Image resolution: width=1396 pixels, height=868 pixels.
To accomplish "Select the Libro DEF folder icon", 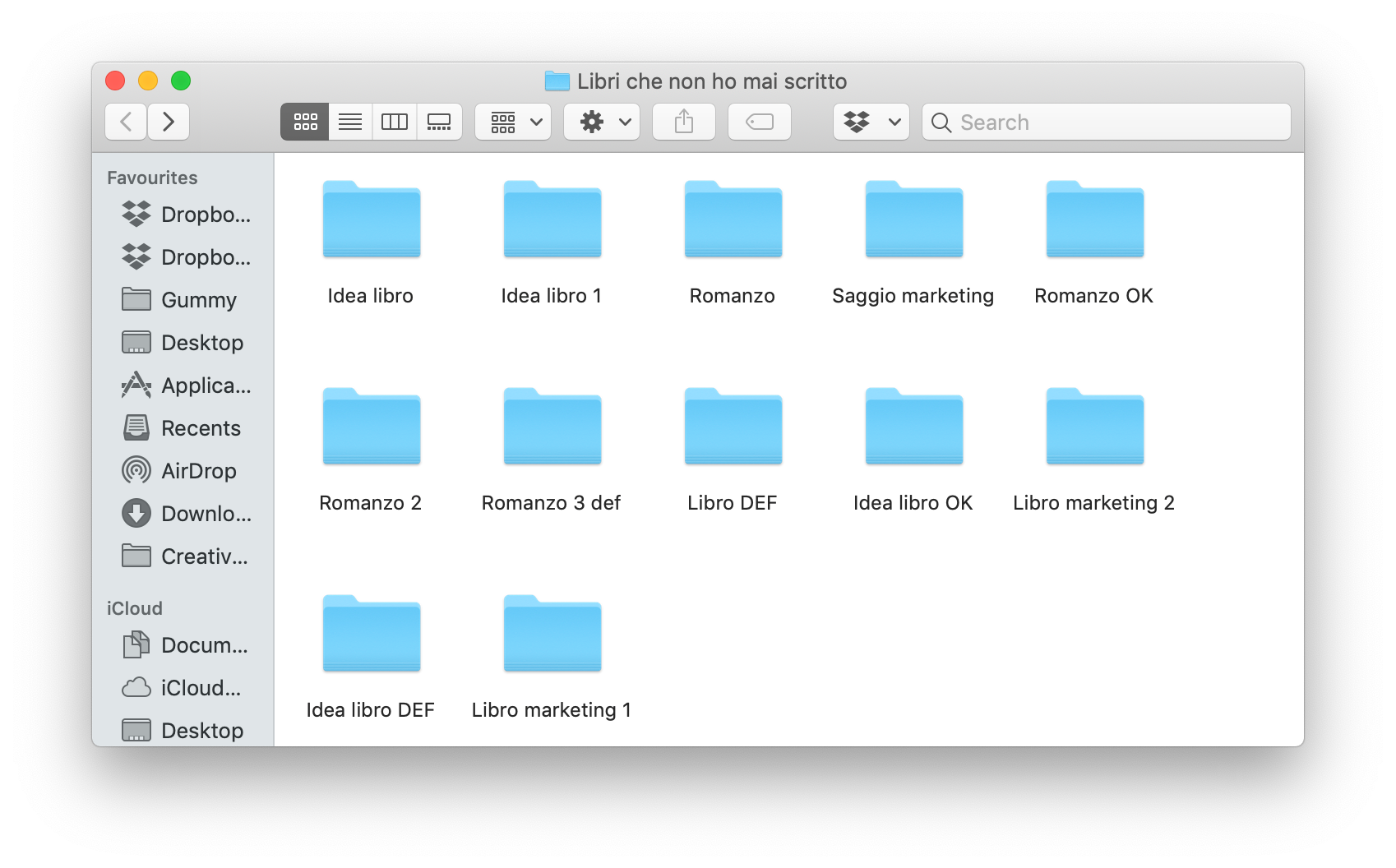I will click(733, 426).
